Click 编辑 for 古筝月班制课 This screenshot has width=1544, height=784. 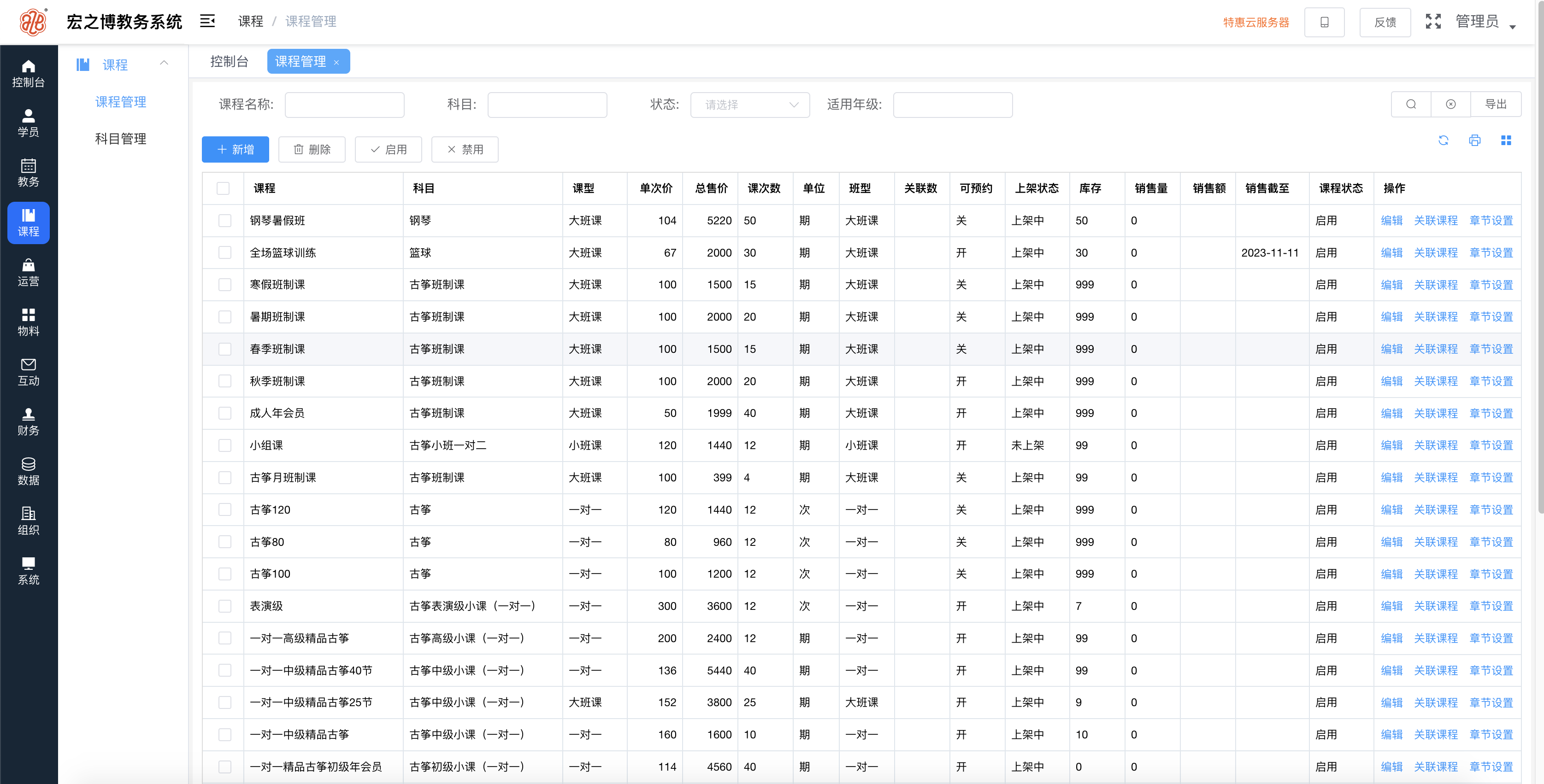(x=1391, y=477)
